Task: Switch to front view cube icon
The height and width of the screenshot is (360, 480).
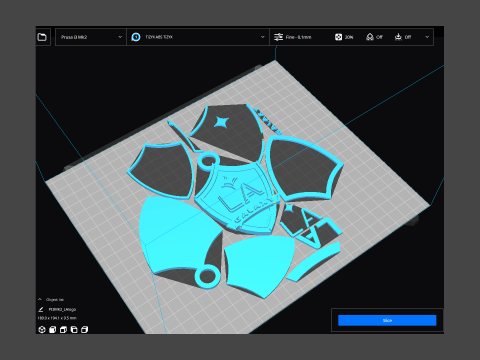Action: 52,330
